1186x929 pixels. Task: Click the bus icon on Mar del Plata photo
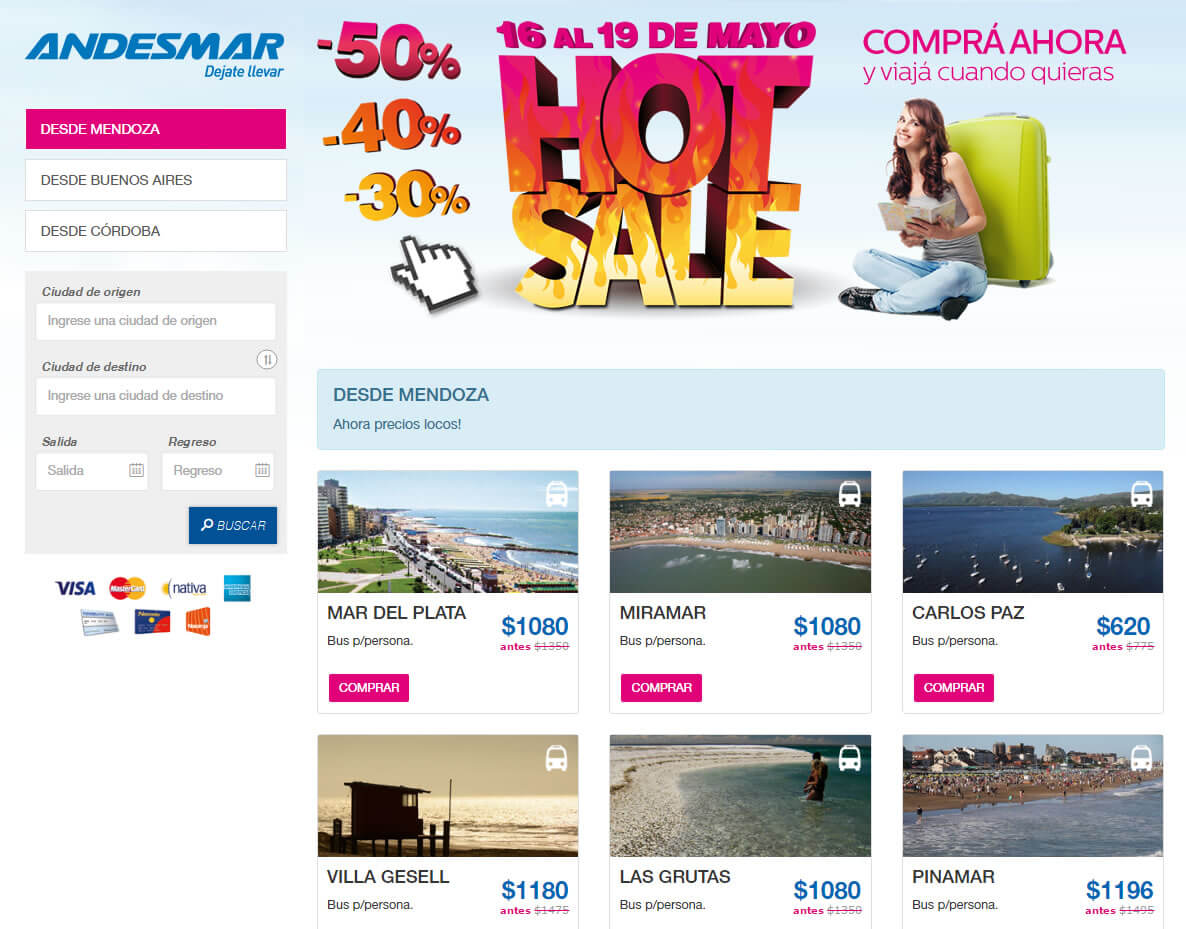(557, 495)
